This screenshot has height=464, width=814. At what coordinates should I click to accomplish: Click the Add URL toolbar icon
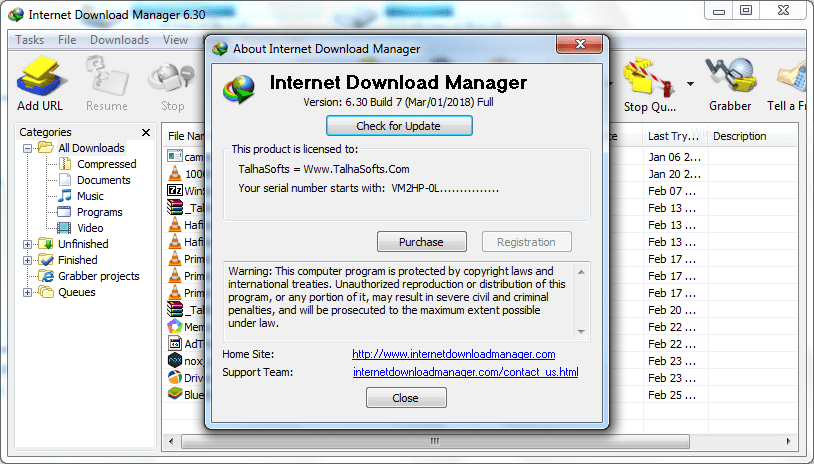pos(40,78)
